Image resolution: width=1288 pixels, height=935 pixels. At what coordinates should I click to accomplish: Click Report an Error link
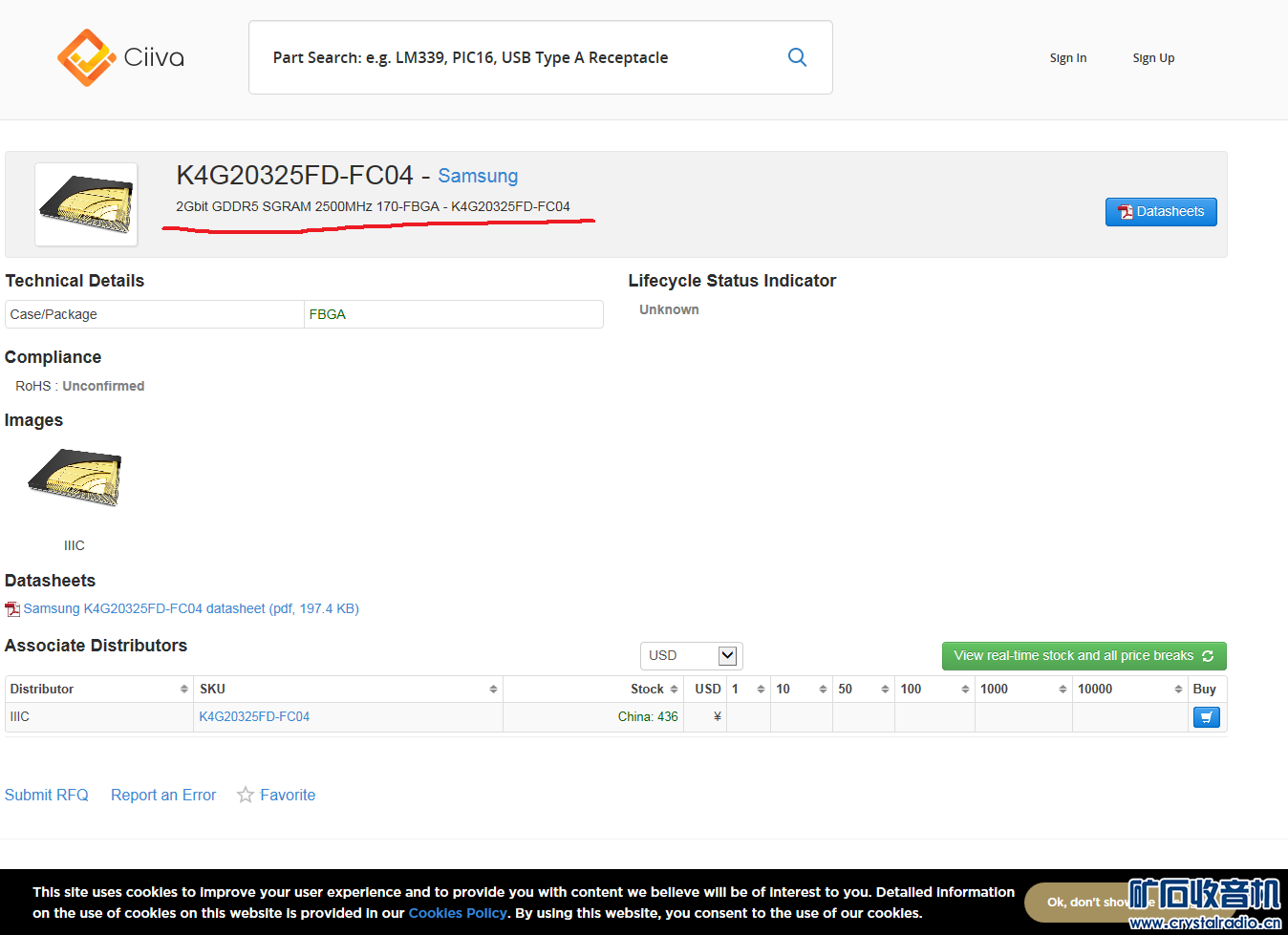[163, 795]
